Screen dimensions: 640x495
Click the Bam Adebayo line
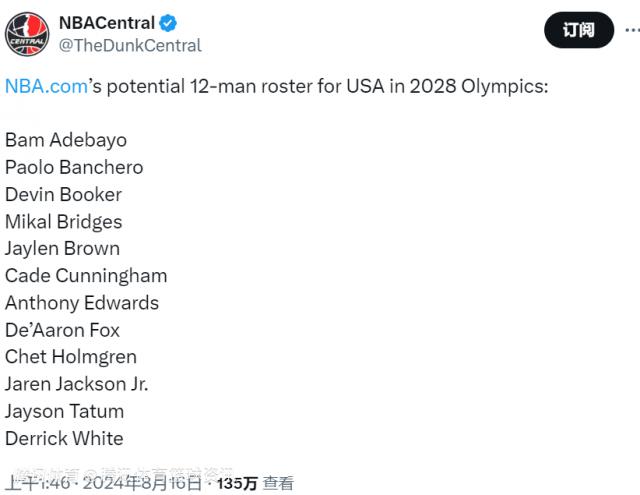click(x=66, y=140)
